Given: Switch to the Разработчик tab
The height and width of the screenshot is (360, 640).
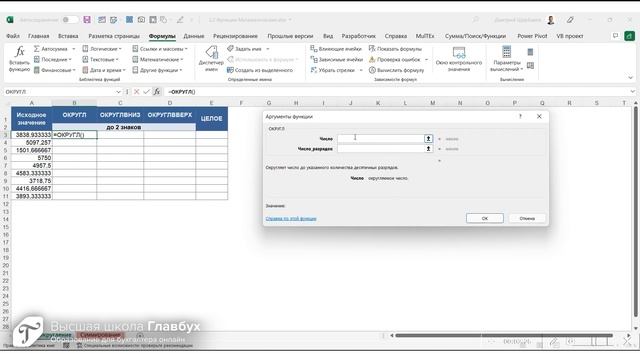Looking at the screenshot, I should [358, 36].
